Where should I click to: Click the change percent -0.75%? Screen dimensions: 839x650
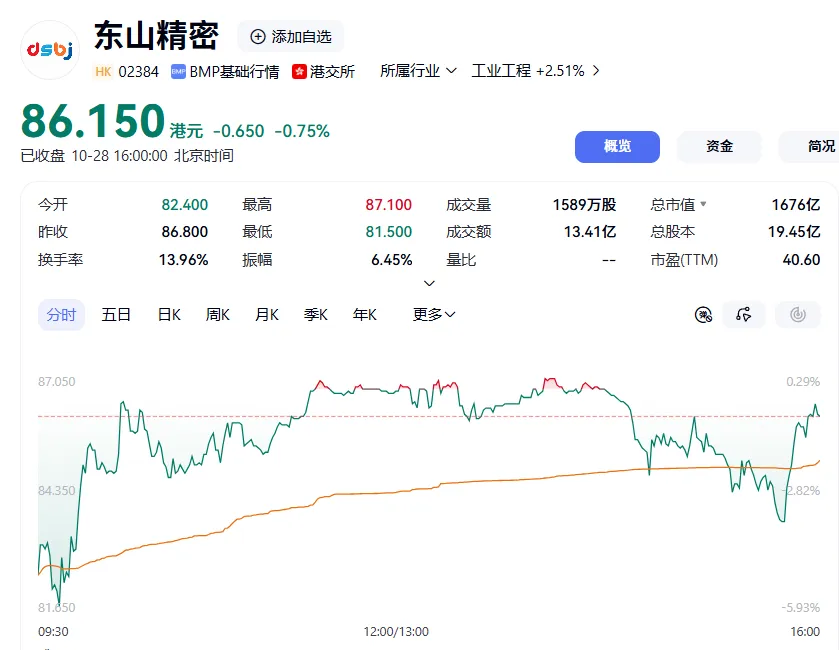[302, 131]
